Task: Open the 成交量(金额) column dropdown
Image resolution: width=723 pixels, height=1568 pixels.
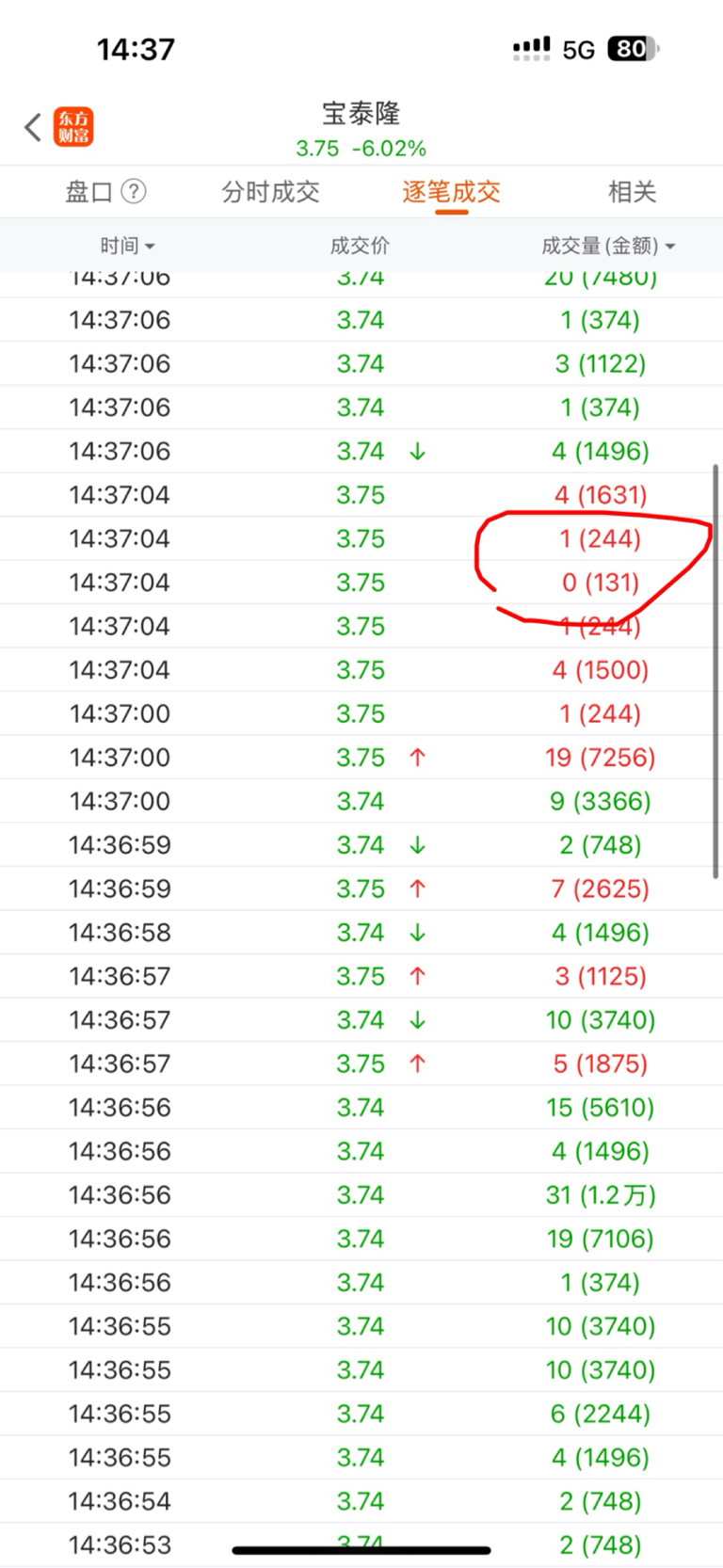Action: click(608, 246)
